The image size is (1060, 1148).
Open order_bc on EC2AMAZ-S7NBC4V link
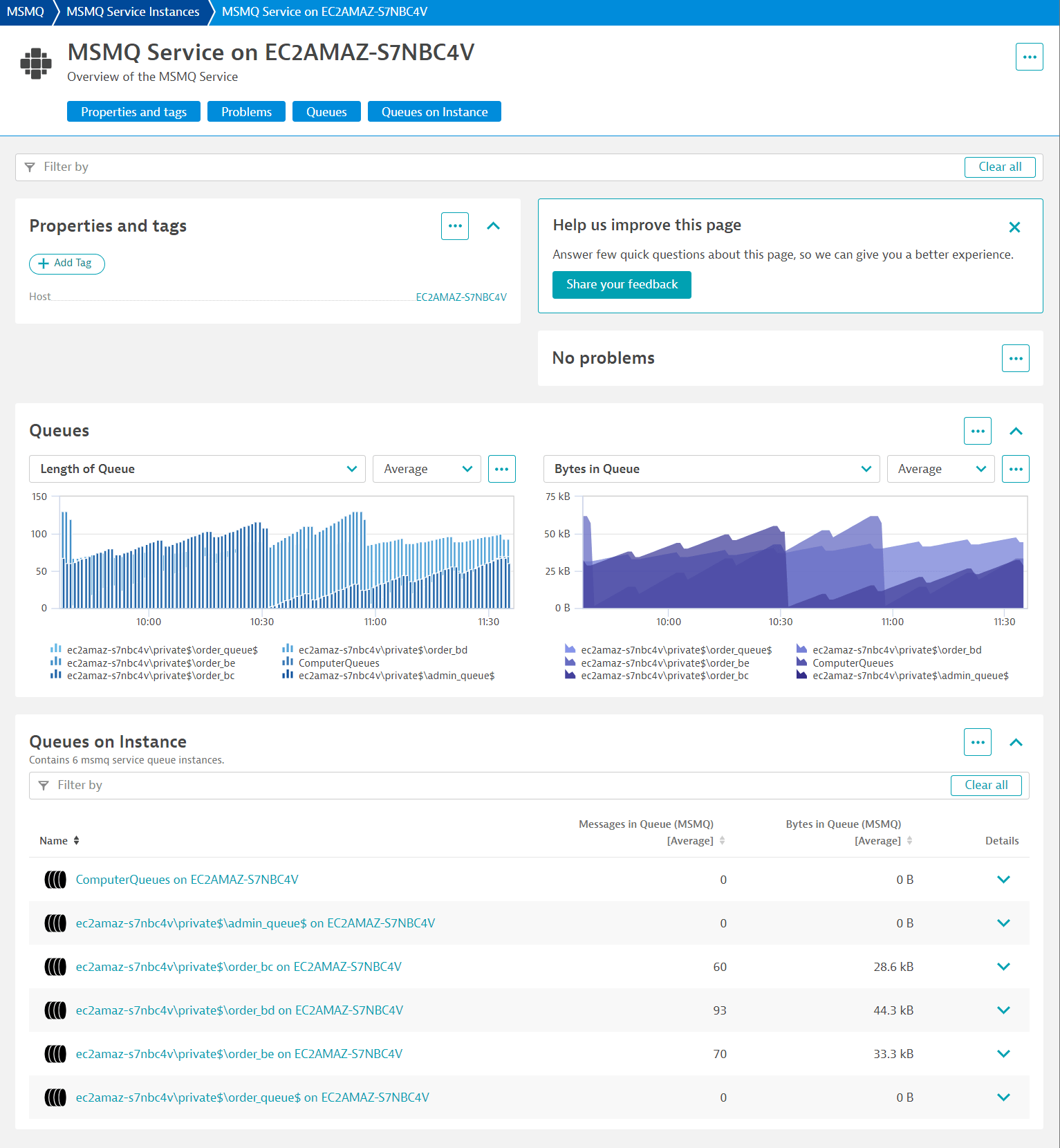239,967
